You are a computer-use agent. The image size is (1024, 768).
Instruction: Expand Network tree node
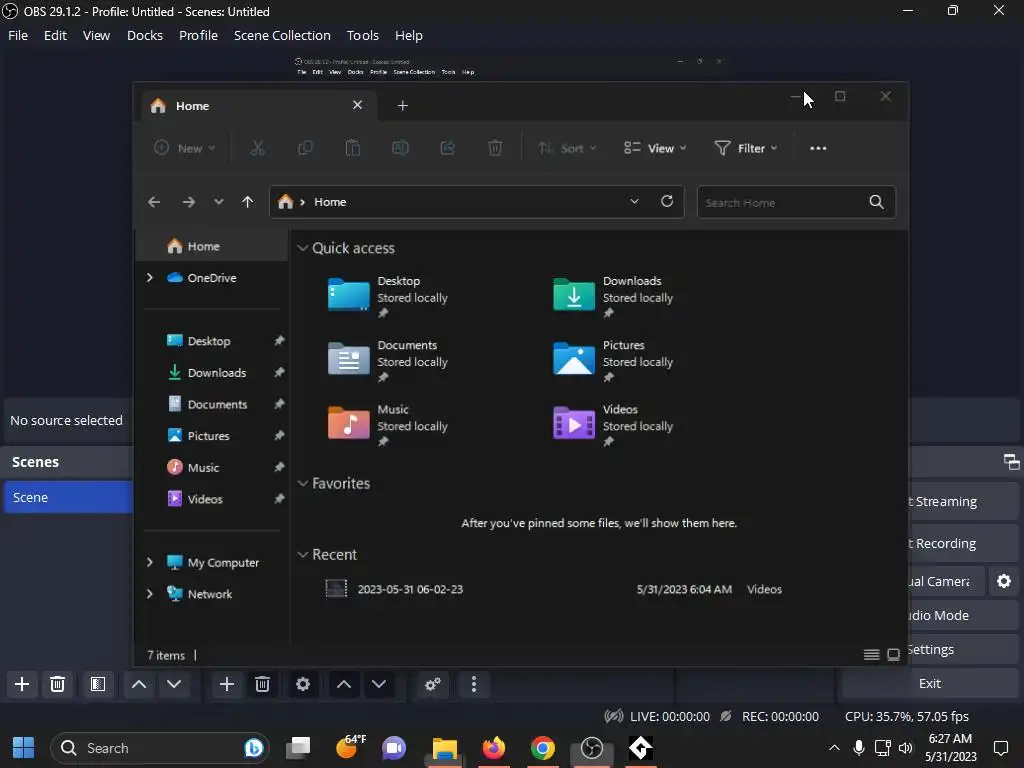150,594
